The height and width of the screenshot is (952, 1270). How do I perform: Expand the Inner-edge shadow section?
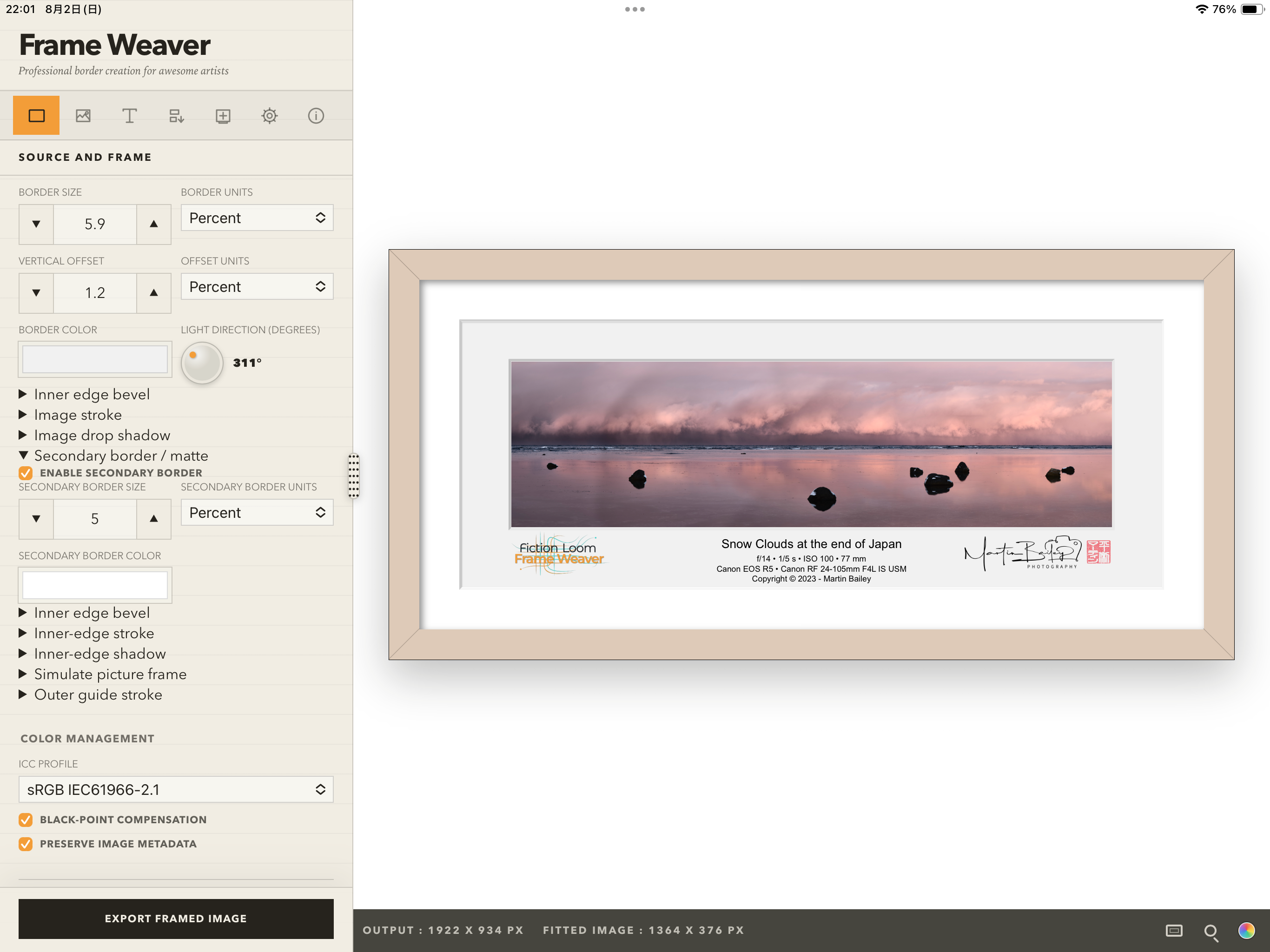pyautogui.click(x=93, y=654)
